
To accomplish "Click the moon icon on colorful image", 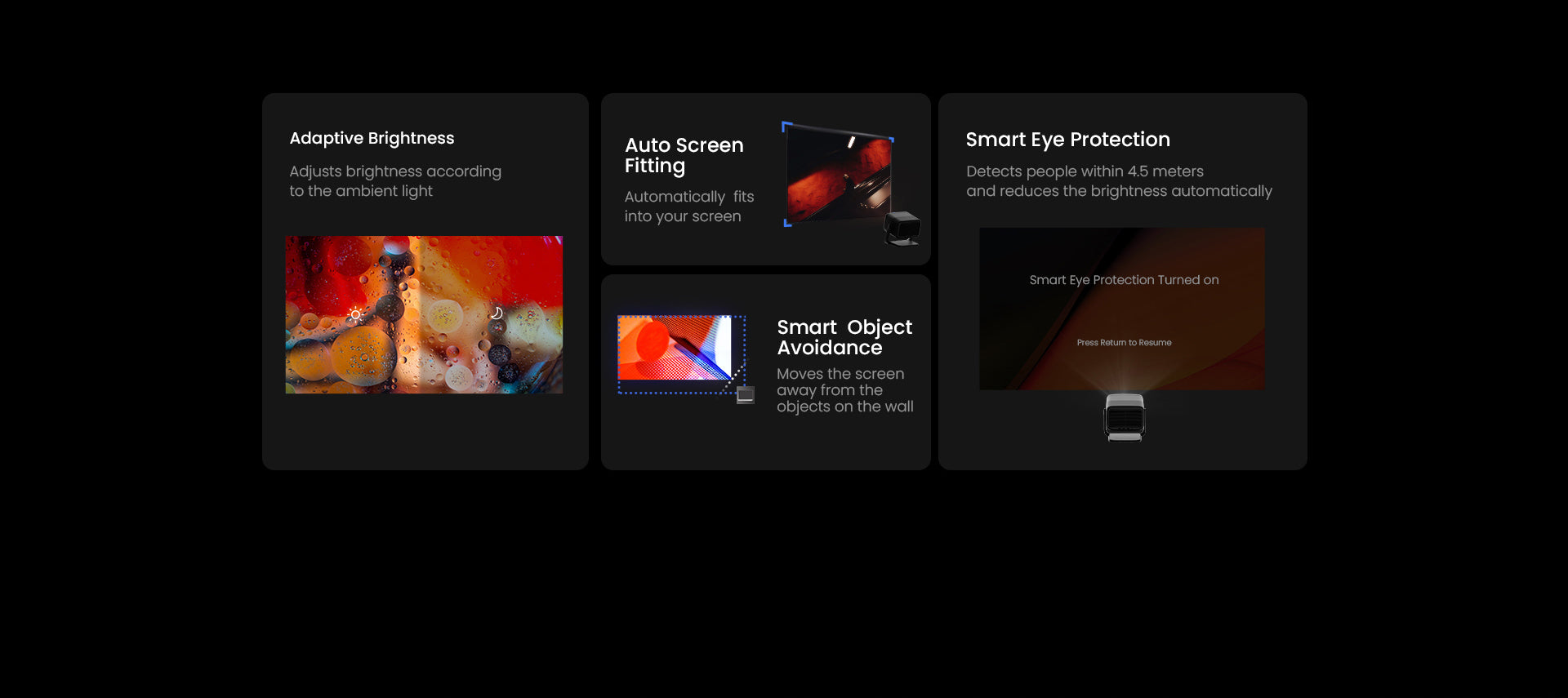I will click(x=496, y=313).
